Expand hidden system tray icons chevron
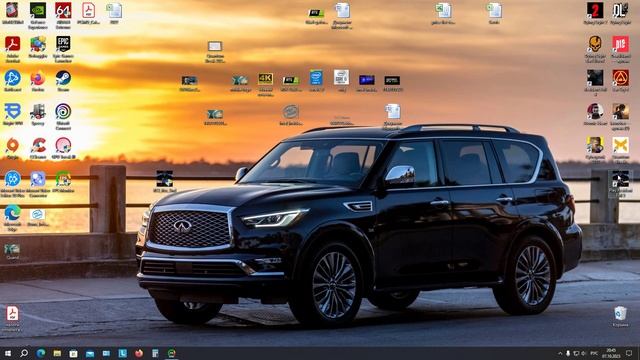The width and height of the screenshot is (640, 360). coord(560,353)
